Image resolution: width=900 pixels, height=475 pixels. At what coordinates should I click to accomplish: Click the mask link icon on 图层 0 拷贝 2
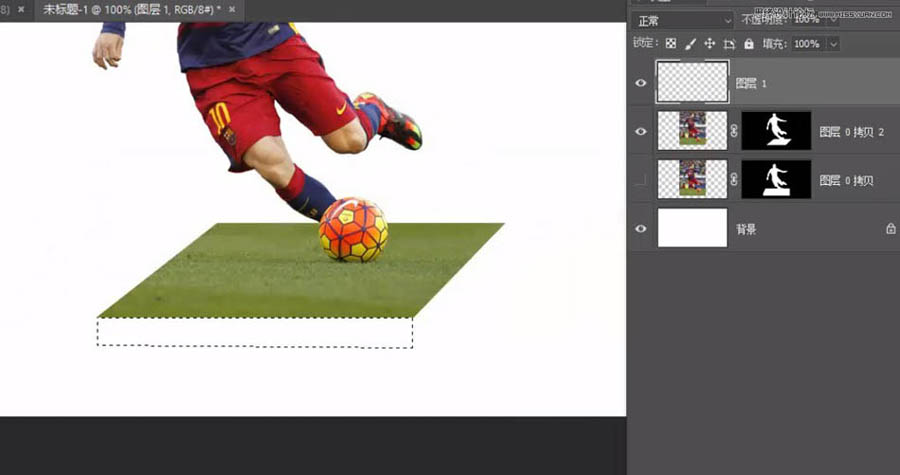pos(734,131)
